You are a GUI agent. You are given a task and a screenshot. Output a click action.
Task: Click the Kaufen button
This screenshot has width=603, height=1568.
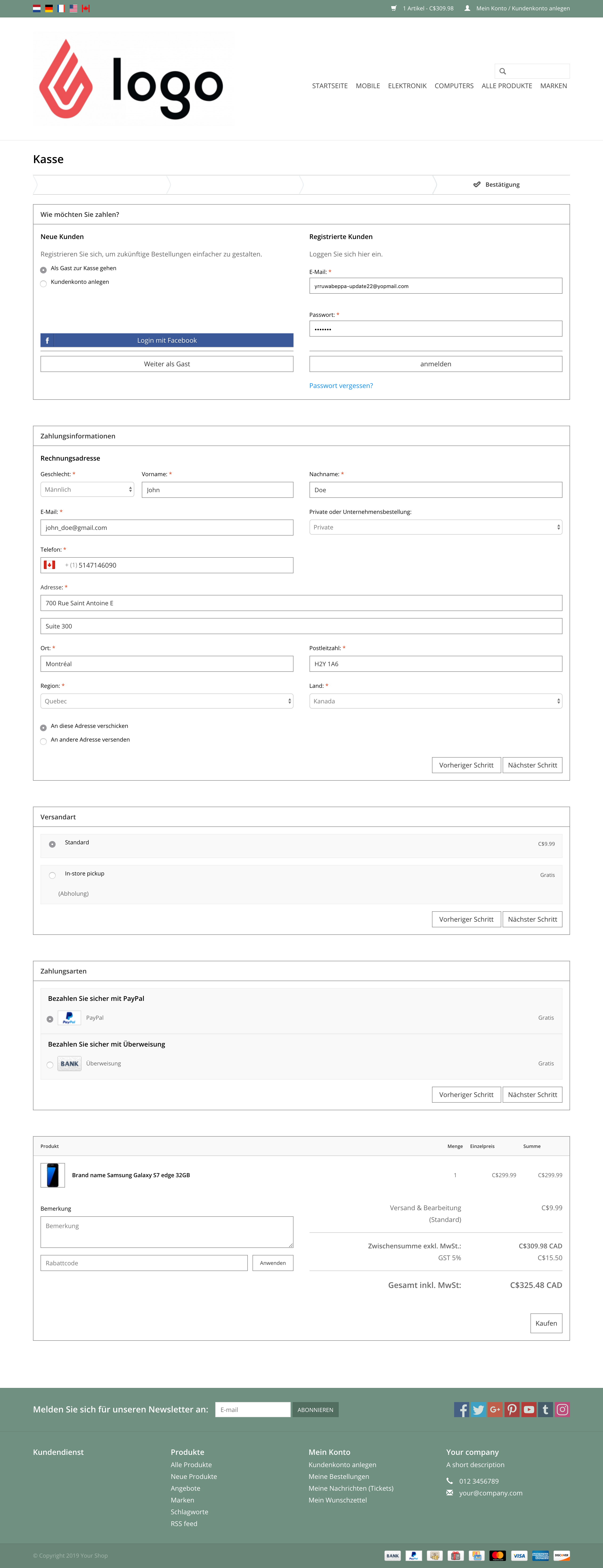[546, 1323]
